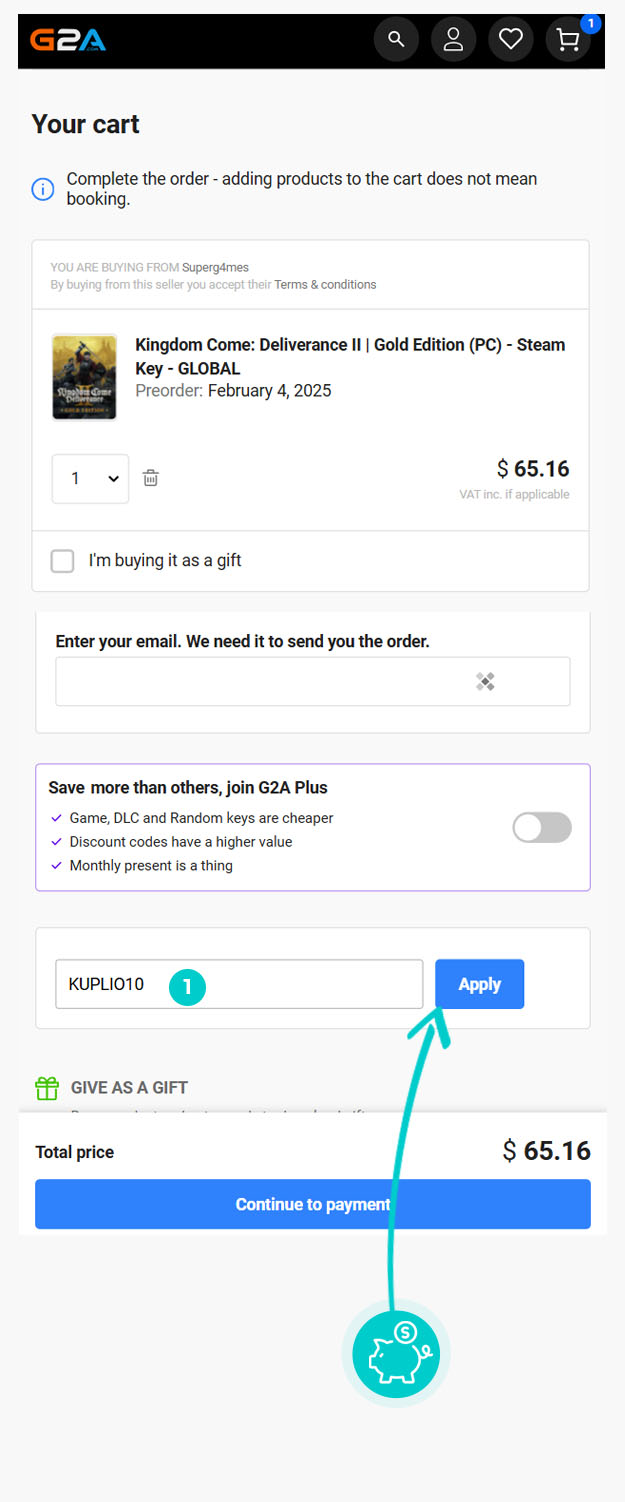Open Kingdom Come Deliverance II cover thumbnail

tap(84, 377)
